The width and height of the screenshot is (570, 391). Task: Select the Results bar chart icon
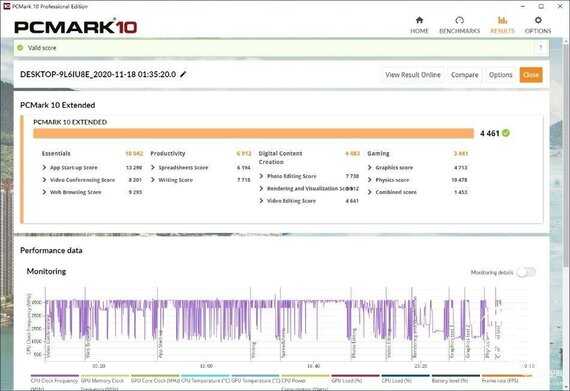pyautogui.click(x=502, y=20)
